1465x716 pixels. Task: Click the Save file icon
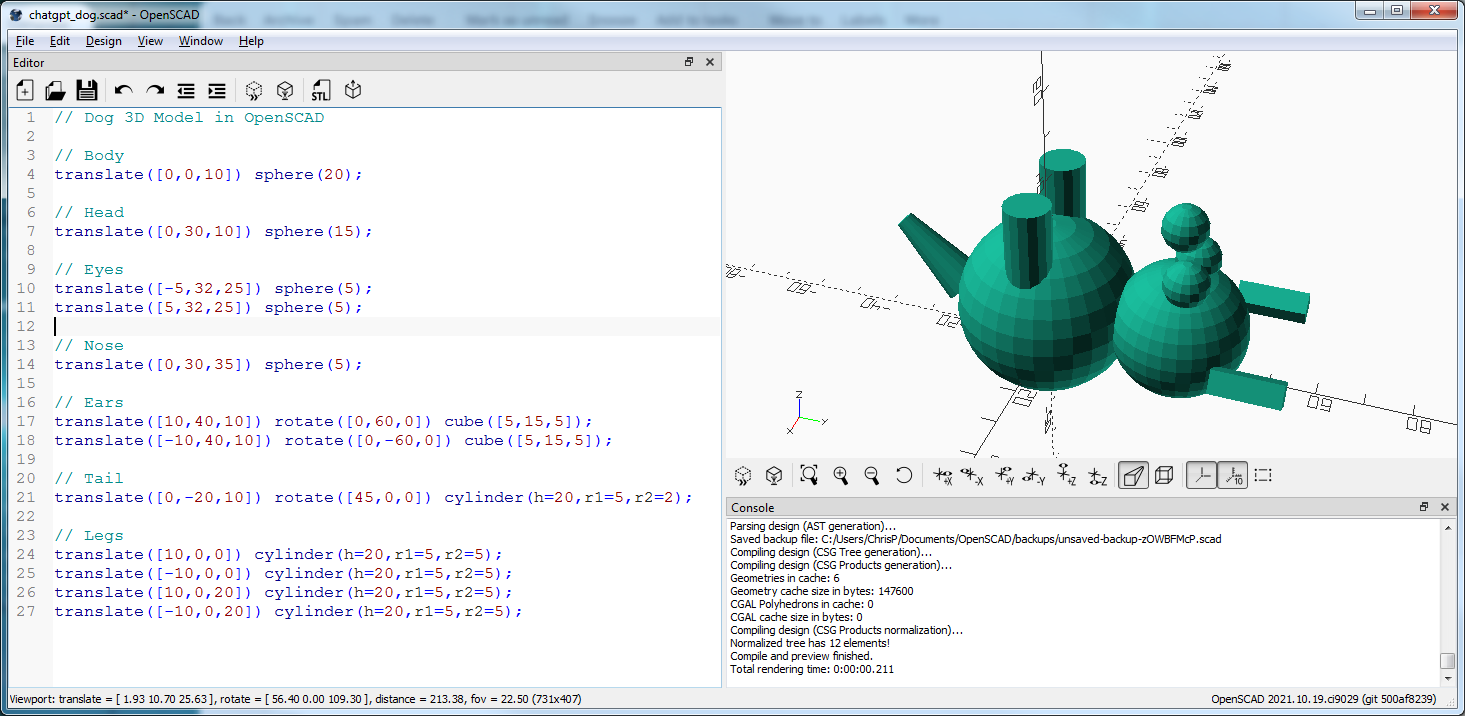[x=87, y=90]
